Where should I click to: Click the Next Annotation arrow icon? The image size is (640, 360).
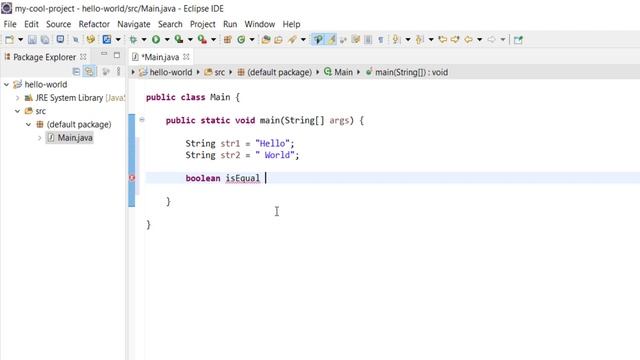(396, 40)
